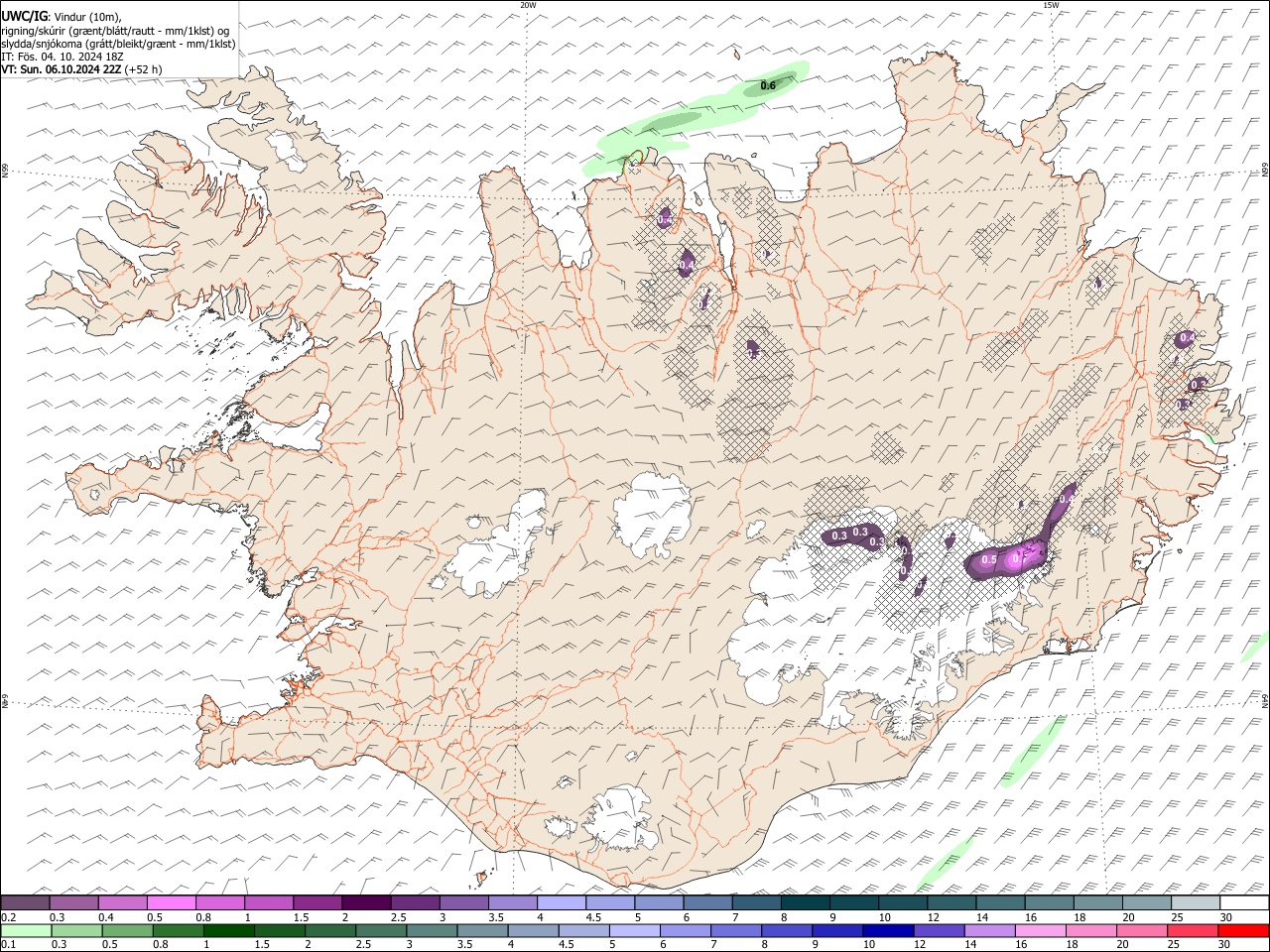The height and width of the screenshot is (952, 1270).
Task: Click the 'UWC/IG: Vindur (10m)' title text
Action: [63, 16]
